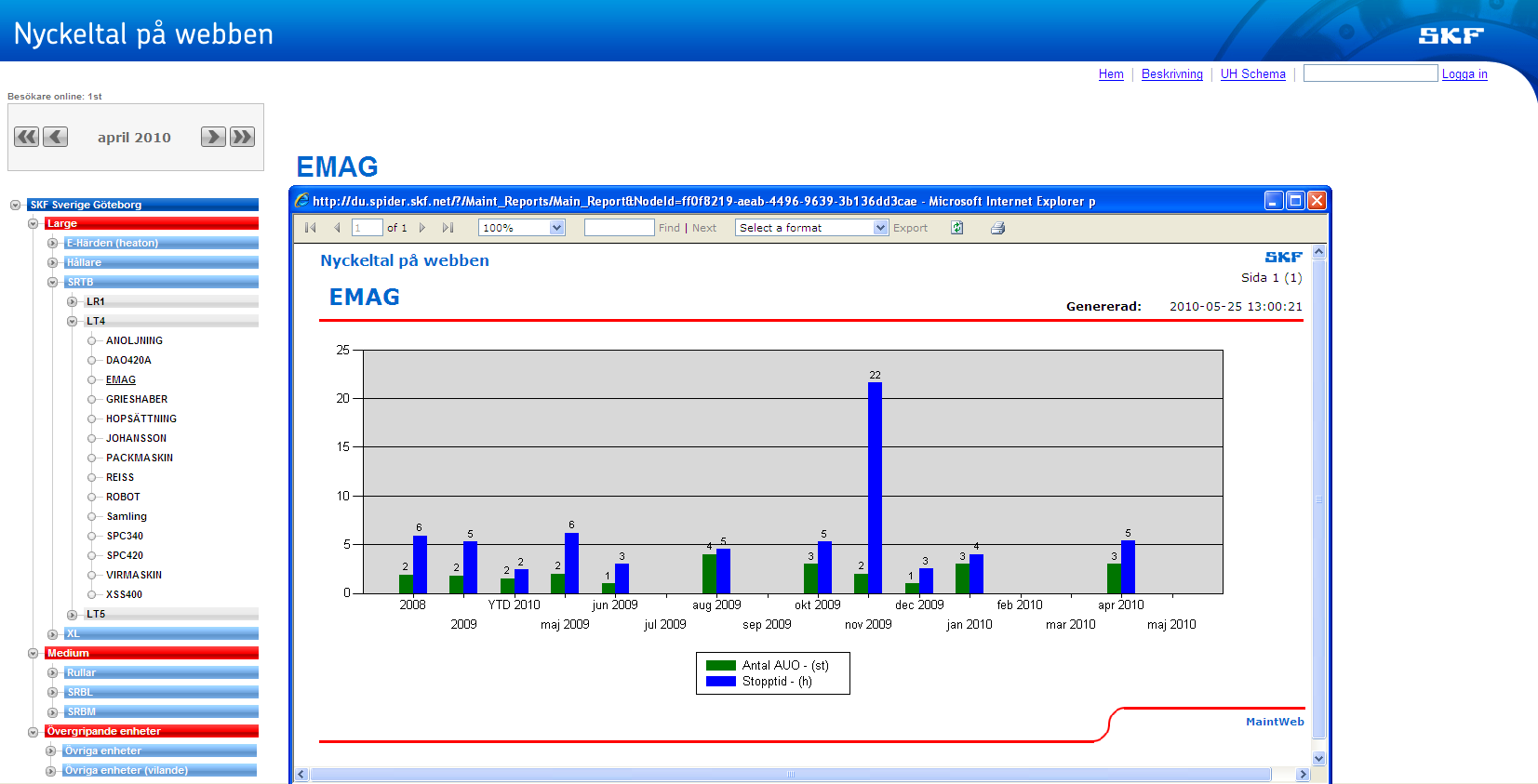The width and height of the screenshot is (1538, 784).
Task: Select GRIESHABER in the tree
Action: click(x=137, y=400)
